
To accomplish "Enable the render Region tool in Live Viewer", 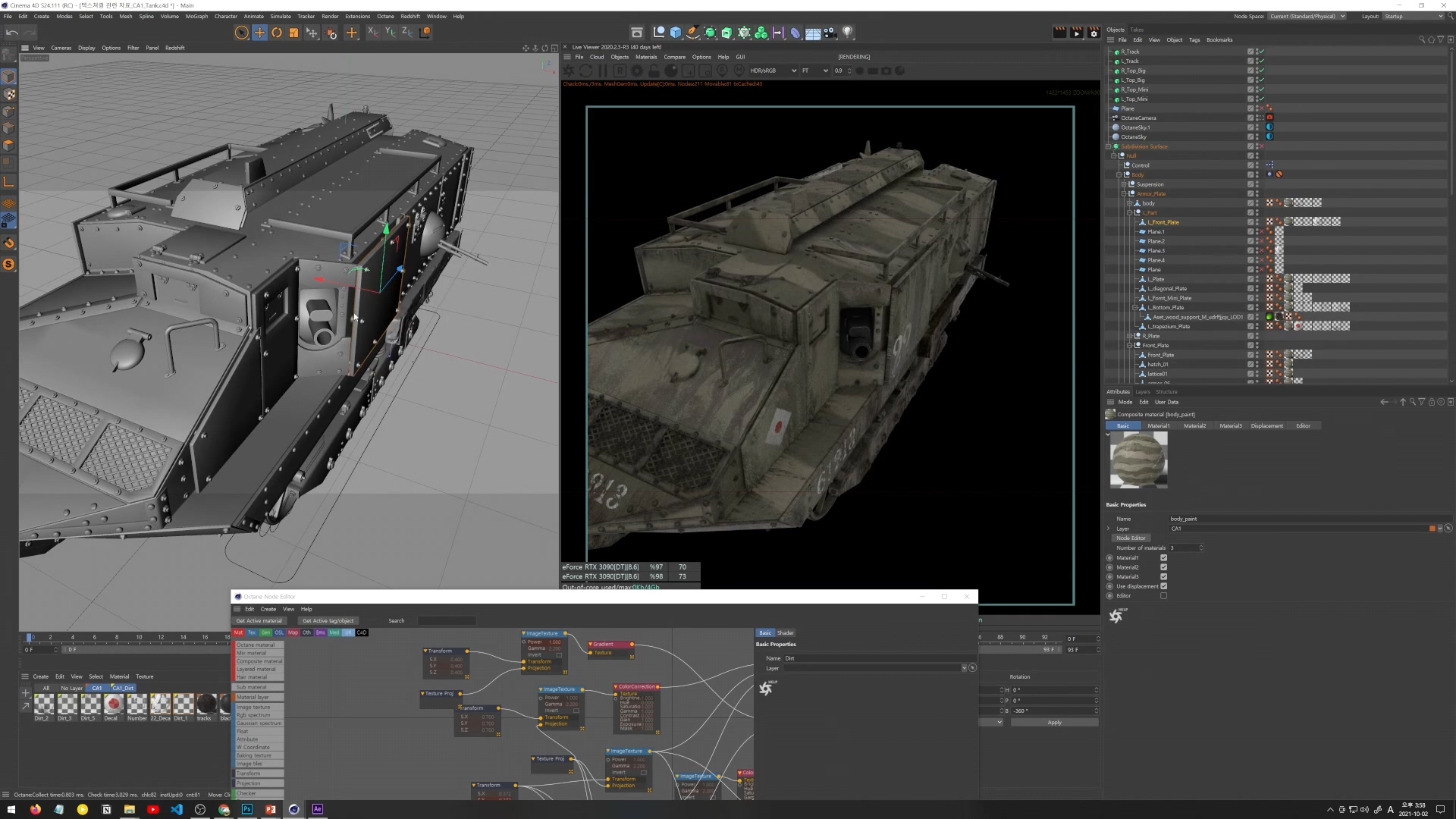I will pyautogui.click(x=620, y=71).
